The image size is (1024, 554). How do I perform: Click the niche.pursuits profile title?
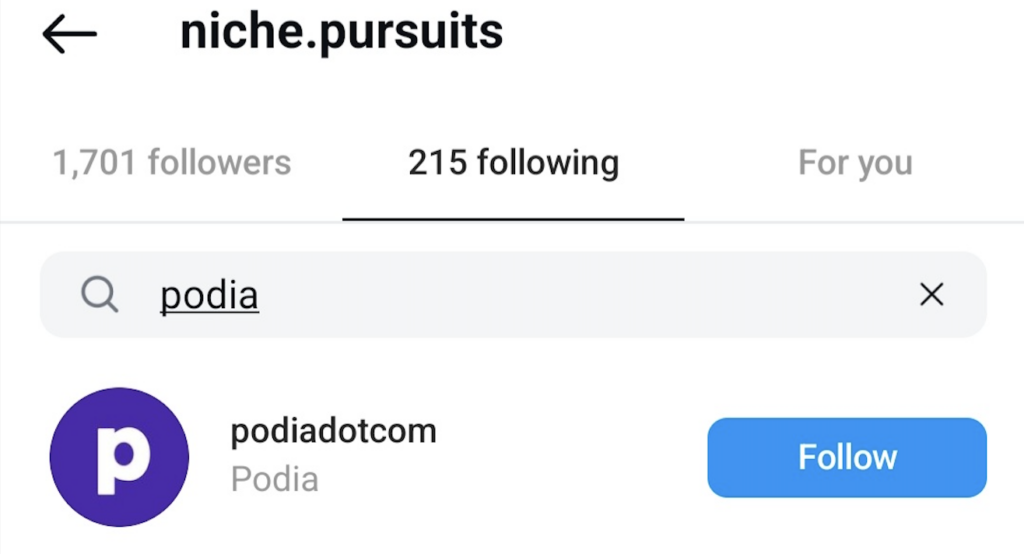coord(342,33)
